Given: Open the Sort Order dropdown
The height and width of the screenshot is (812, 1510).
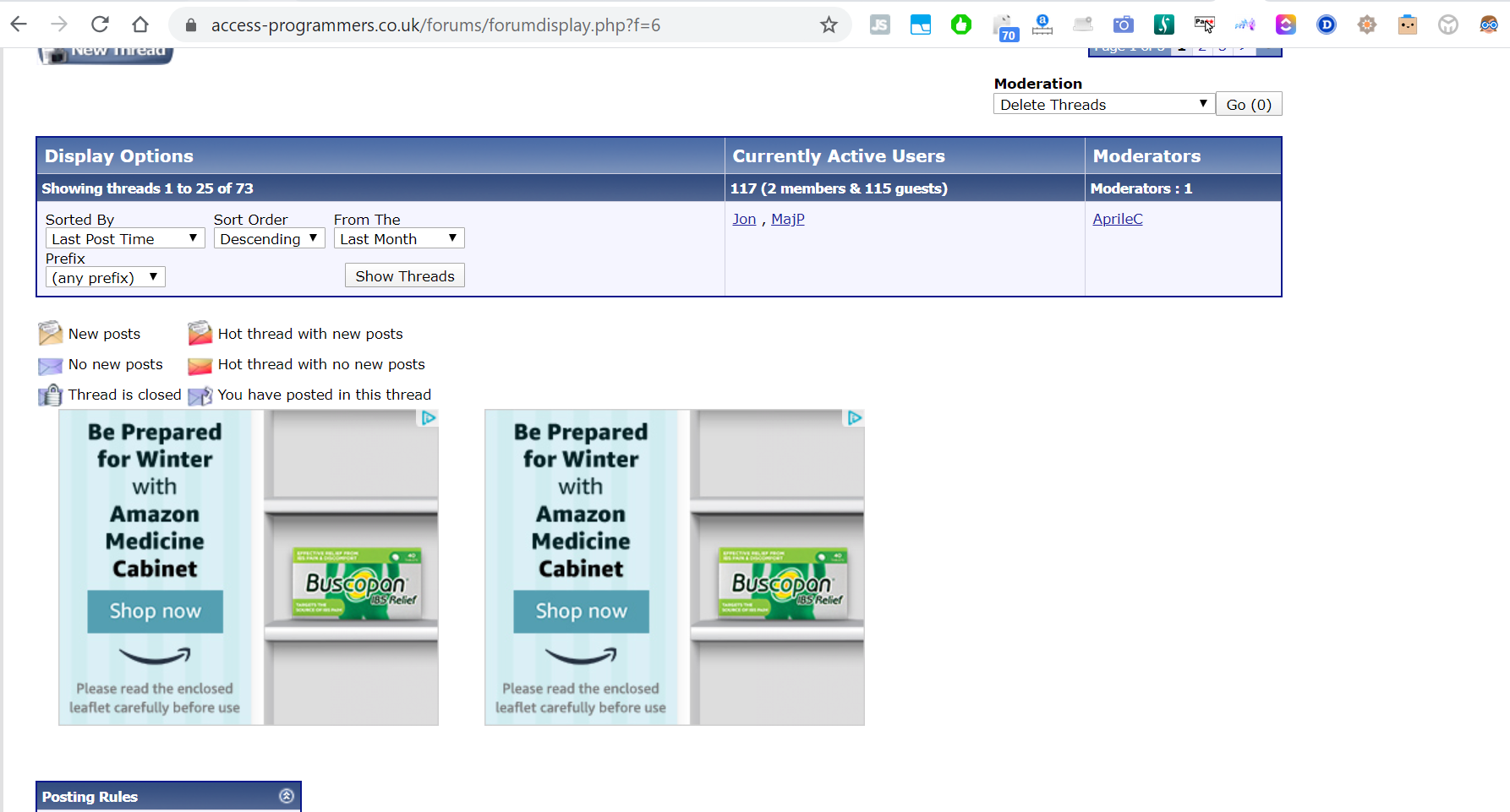Looking at the screenshot, I should point(269,238).
